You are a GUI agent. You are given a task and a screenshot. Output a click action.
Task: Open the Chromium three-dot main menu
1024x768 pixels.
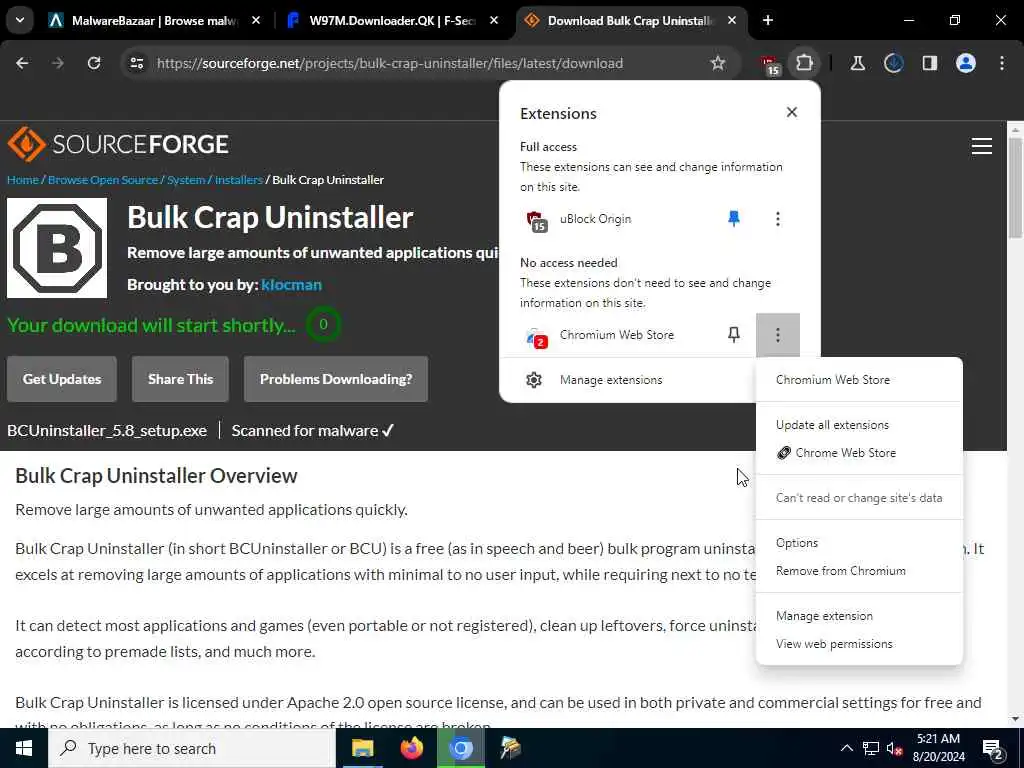(1002, 63)
